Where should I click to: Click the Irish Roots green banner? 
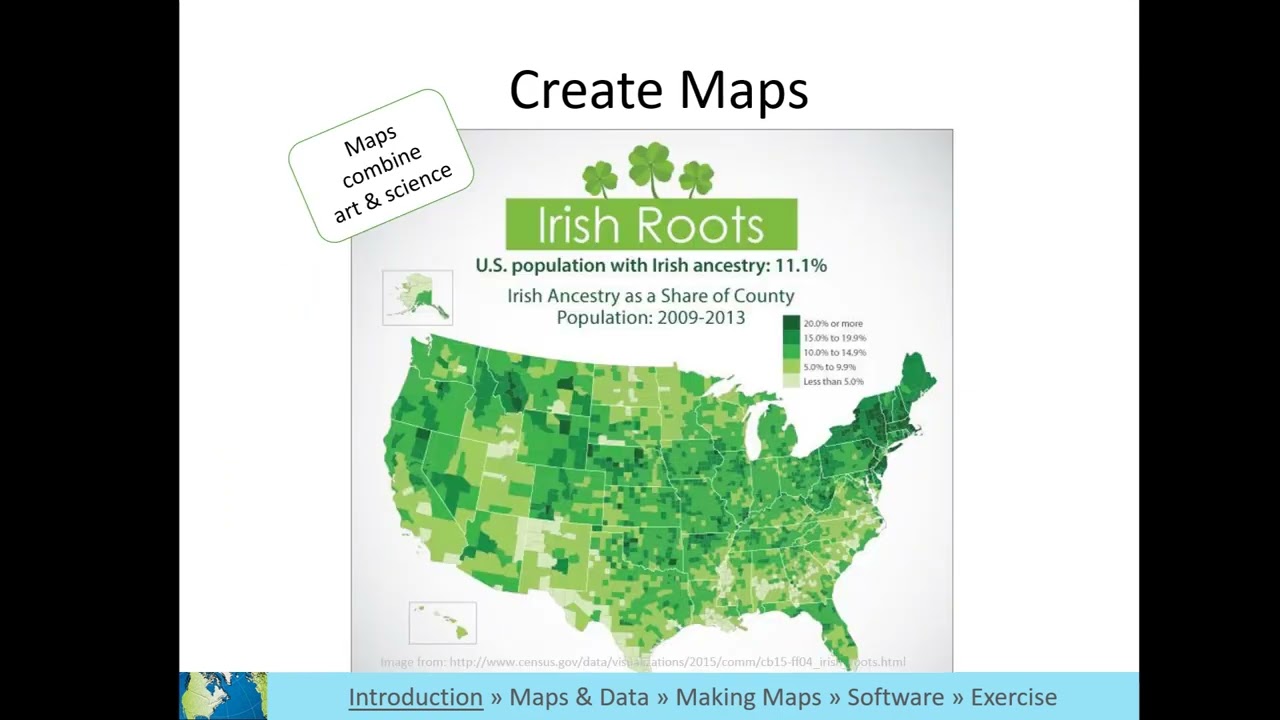(651, 224)
